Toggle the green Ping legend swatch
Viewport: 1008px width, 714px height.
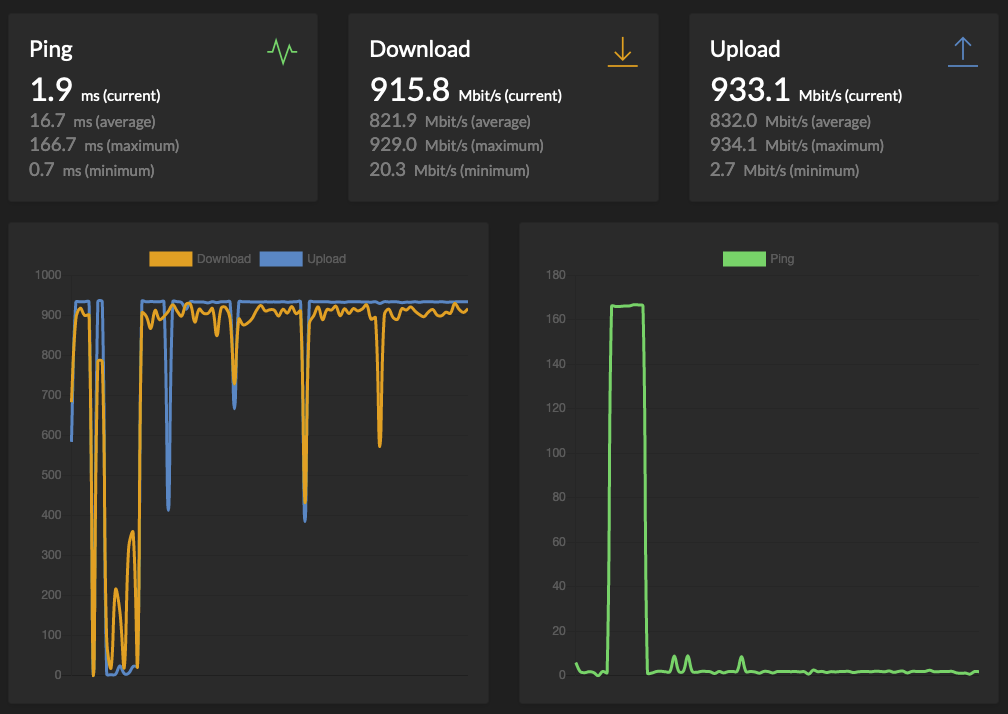[x=743, y=259]
